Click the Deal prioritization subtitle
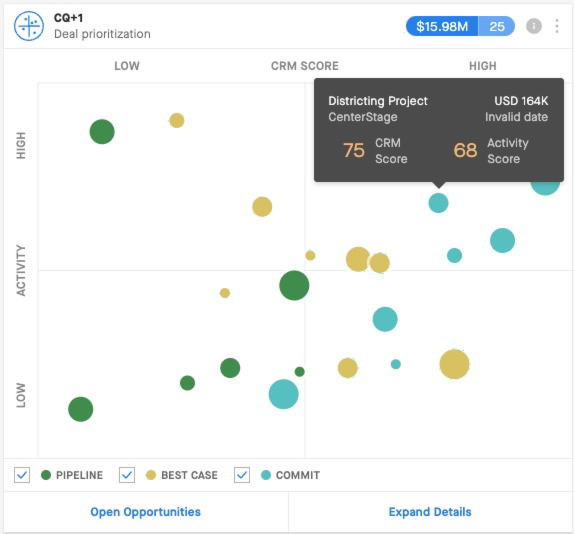Viewport: 574px width, 534px height. coord(102,34)
